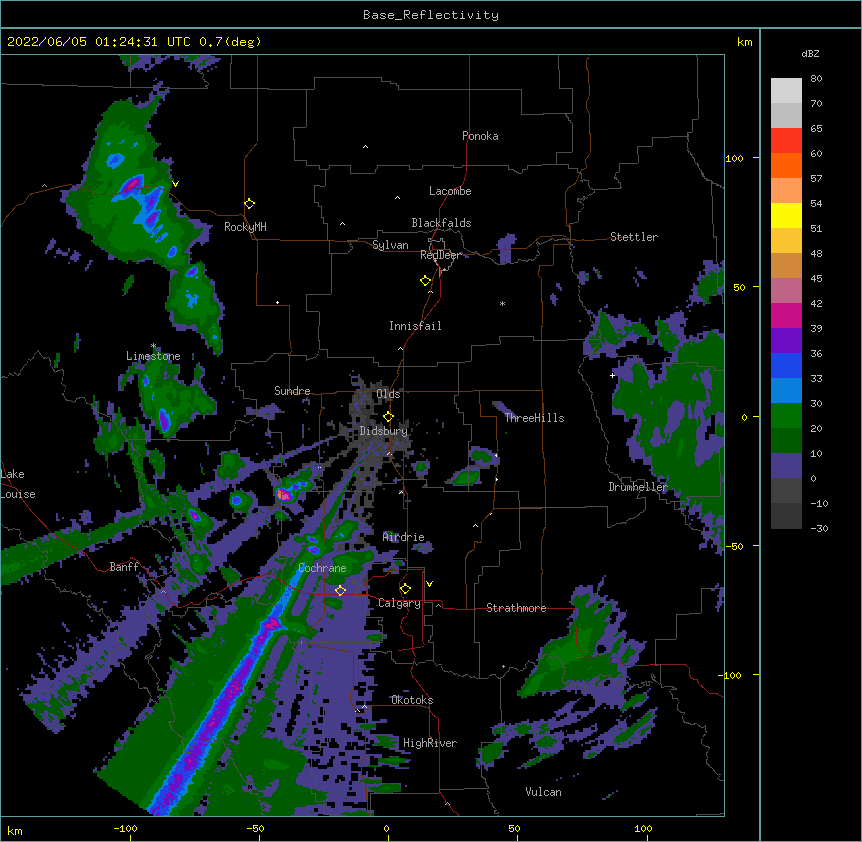Select the yellow diamond marker between Olds and Didsbury
Image resolution: width=862 pixels, height=842 pixels.
(x=388, y=417)
